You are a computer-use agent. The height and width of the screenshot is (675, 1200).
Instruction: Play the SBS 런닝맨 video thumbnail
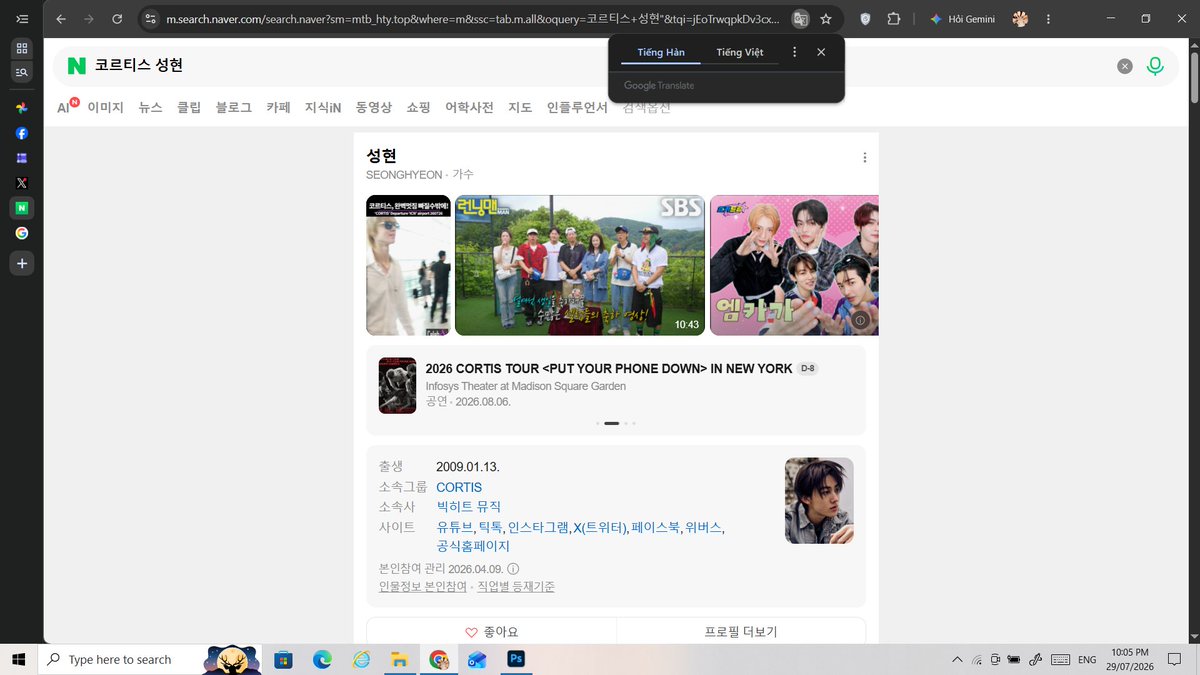(x=580, y=265)
